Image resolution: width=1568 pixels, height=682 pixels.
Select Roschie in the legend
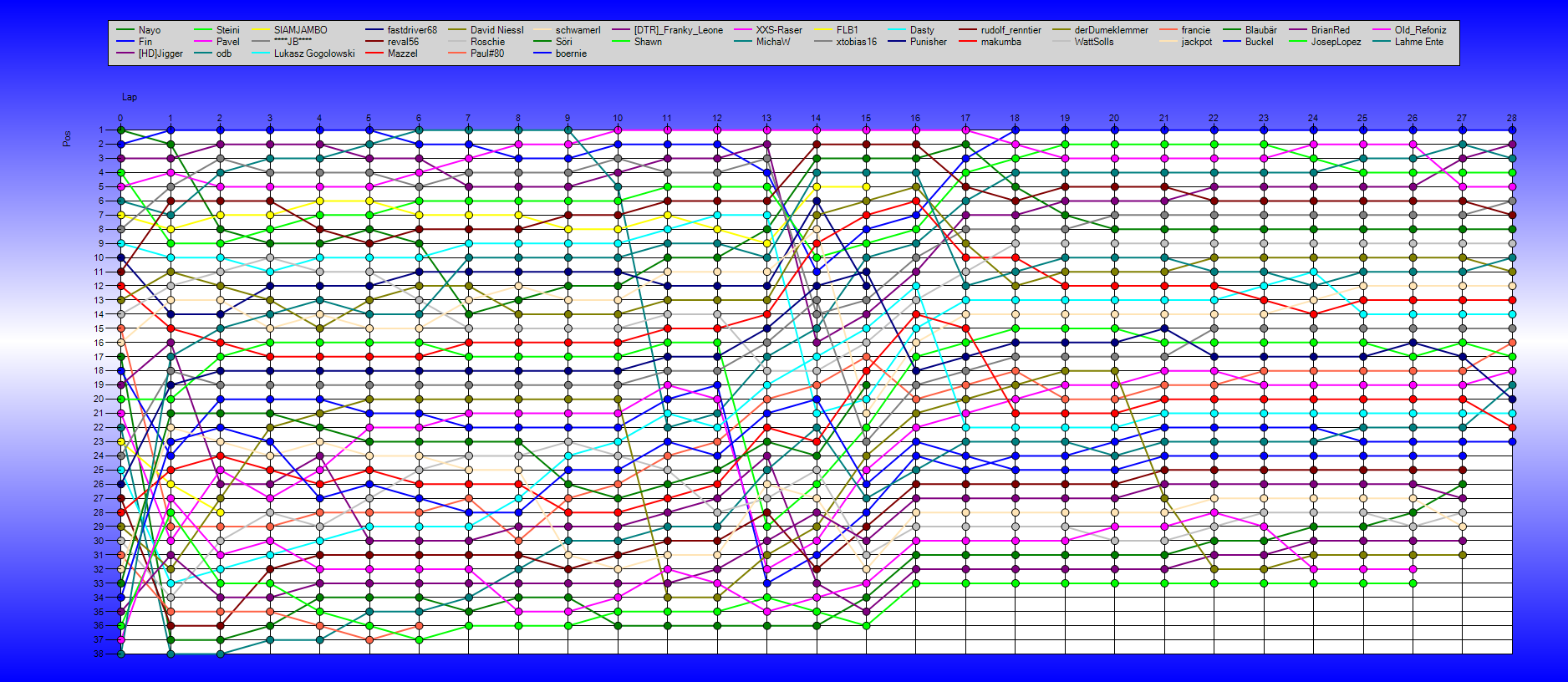coord(487,42)
